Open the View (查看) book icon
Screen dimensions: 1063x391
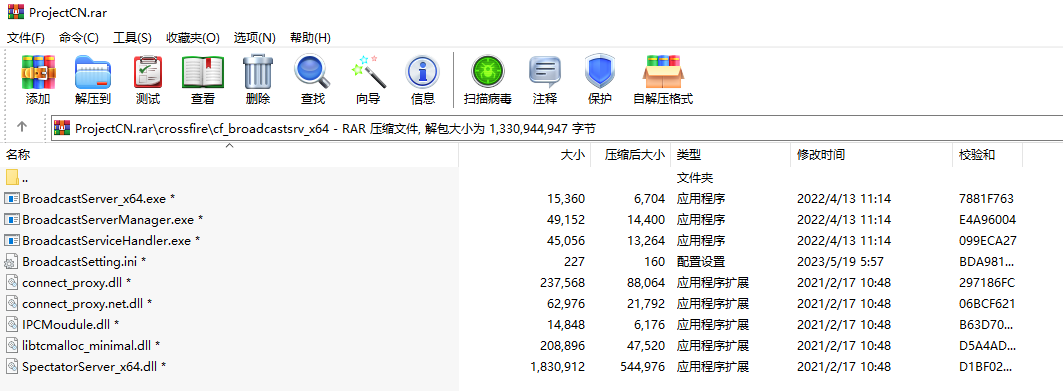coord(203,73)
